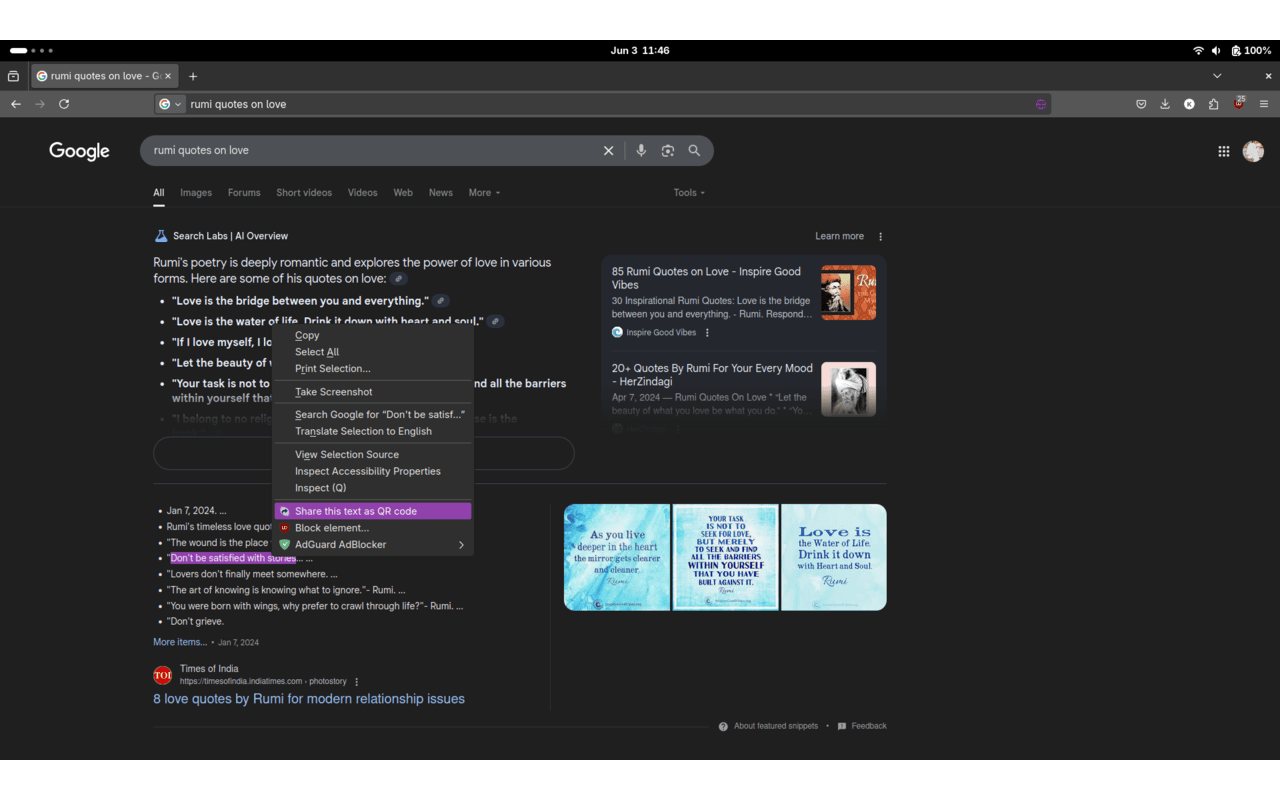Screen dimensions: 1280x800
Task: Open the Pocket save icon in toolbar
Action: coord(1141,104)
